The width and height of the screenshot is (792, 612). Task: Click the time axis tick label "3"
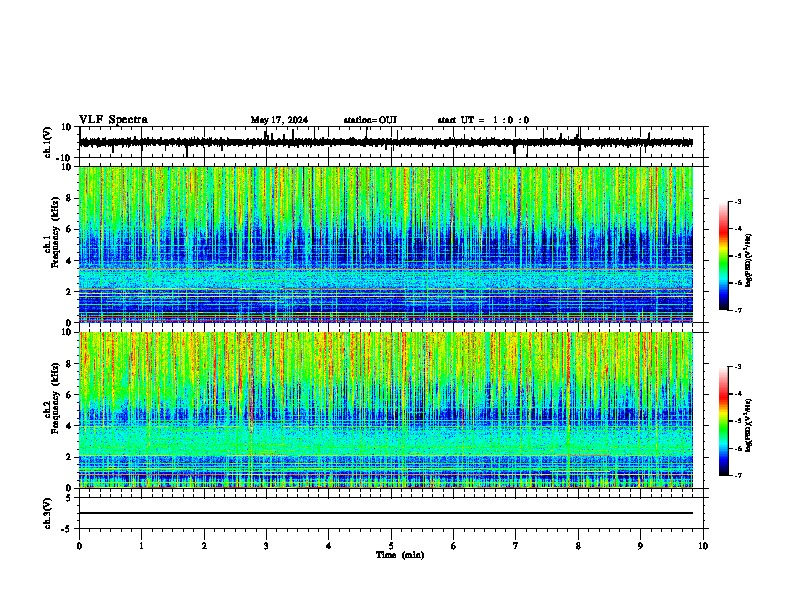point(266,546)
